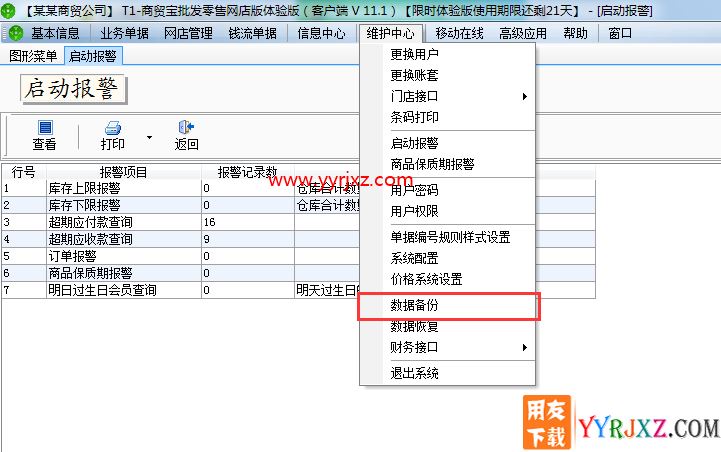
Task: Switch to the 图形菜单 tab
Action: click(33, 56)
